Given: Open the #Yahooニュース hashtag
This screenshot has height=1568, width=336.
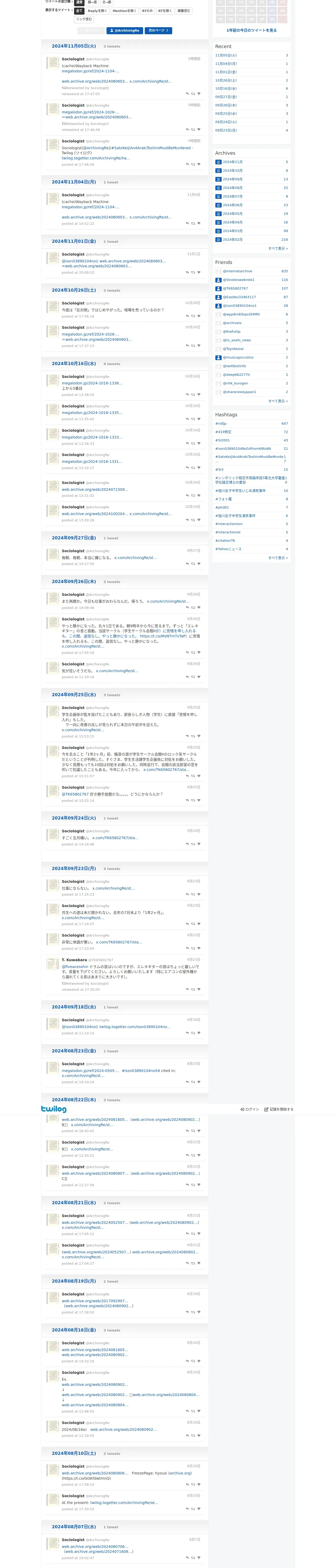Looking at the screenshot, I should tap(228, 549).
